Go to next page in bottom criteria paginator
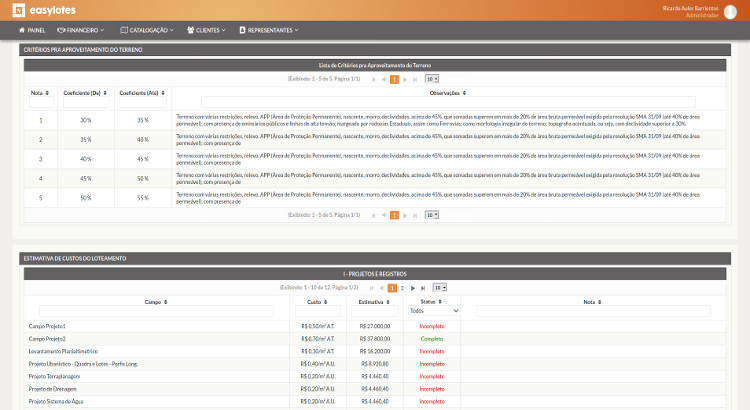 coord(405,215)
